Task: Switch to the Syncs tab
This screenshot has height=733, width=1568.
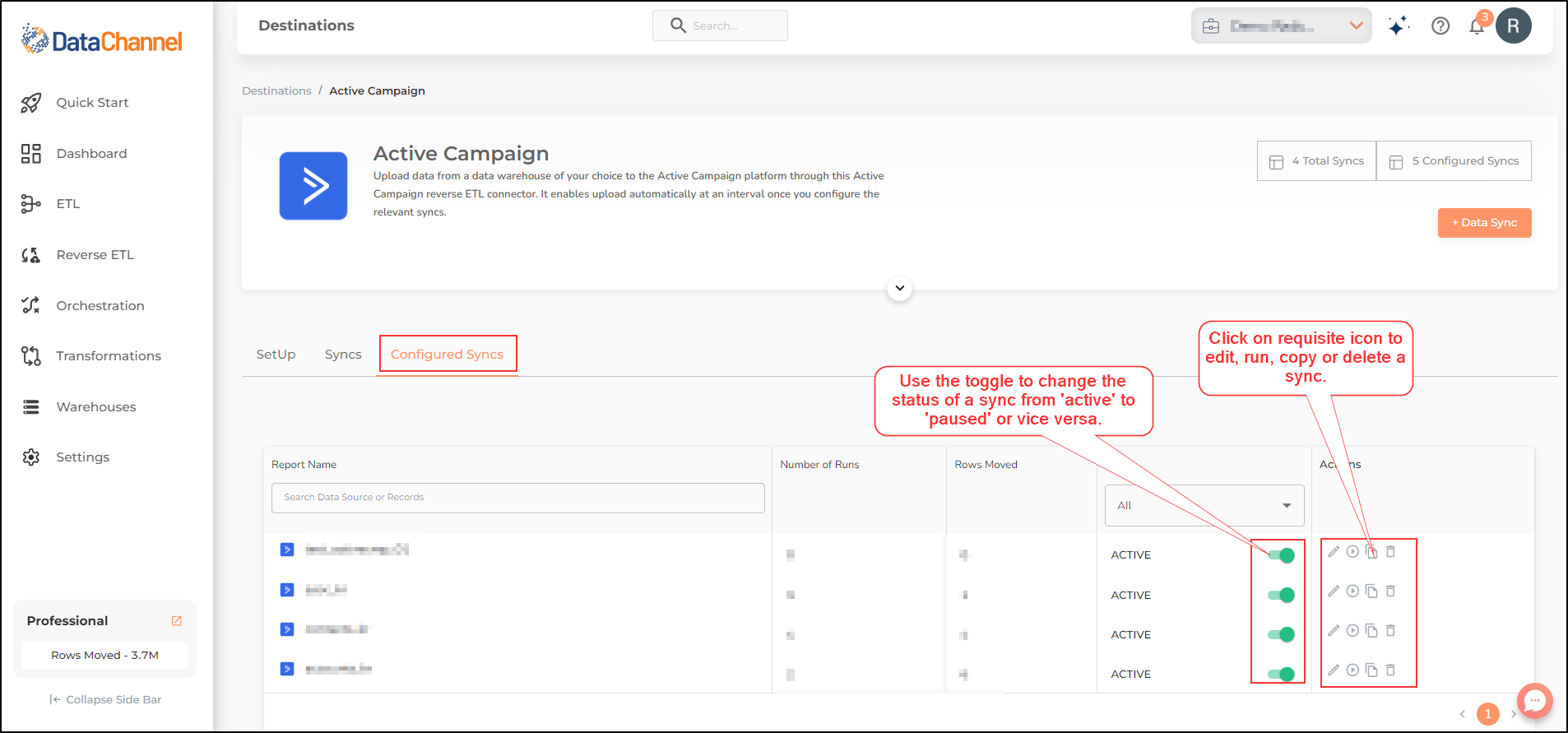Action: pyautogui.click(x=343, y=355)
